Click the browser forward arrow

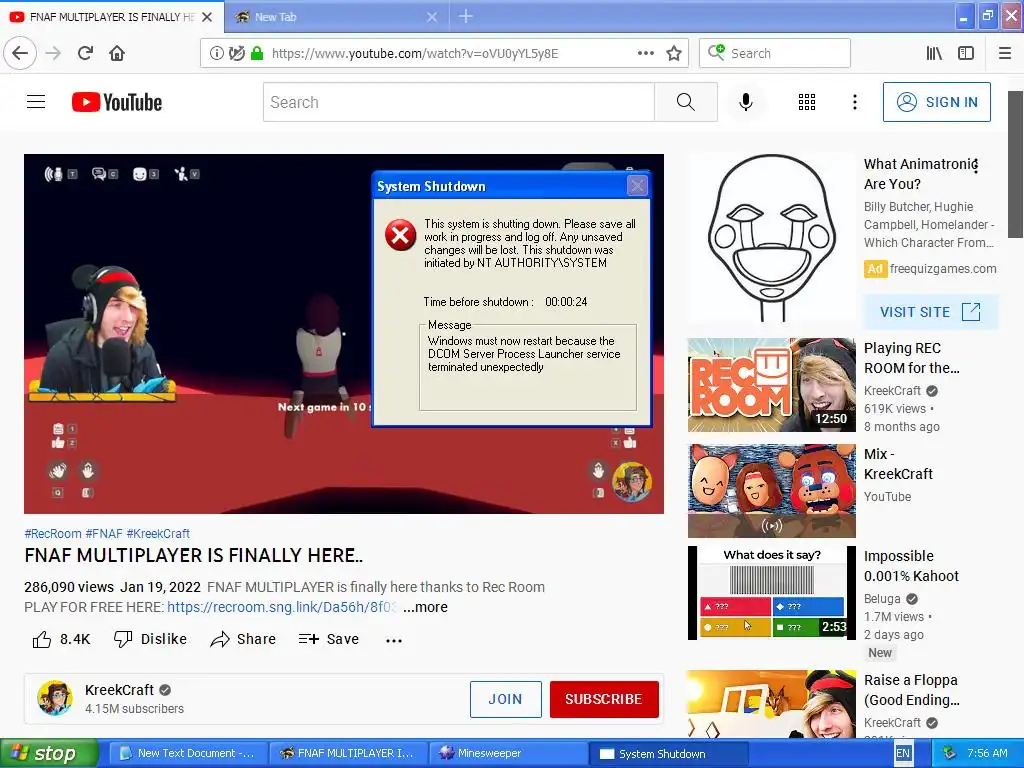[53, 53]
